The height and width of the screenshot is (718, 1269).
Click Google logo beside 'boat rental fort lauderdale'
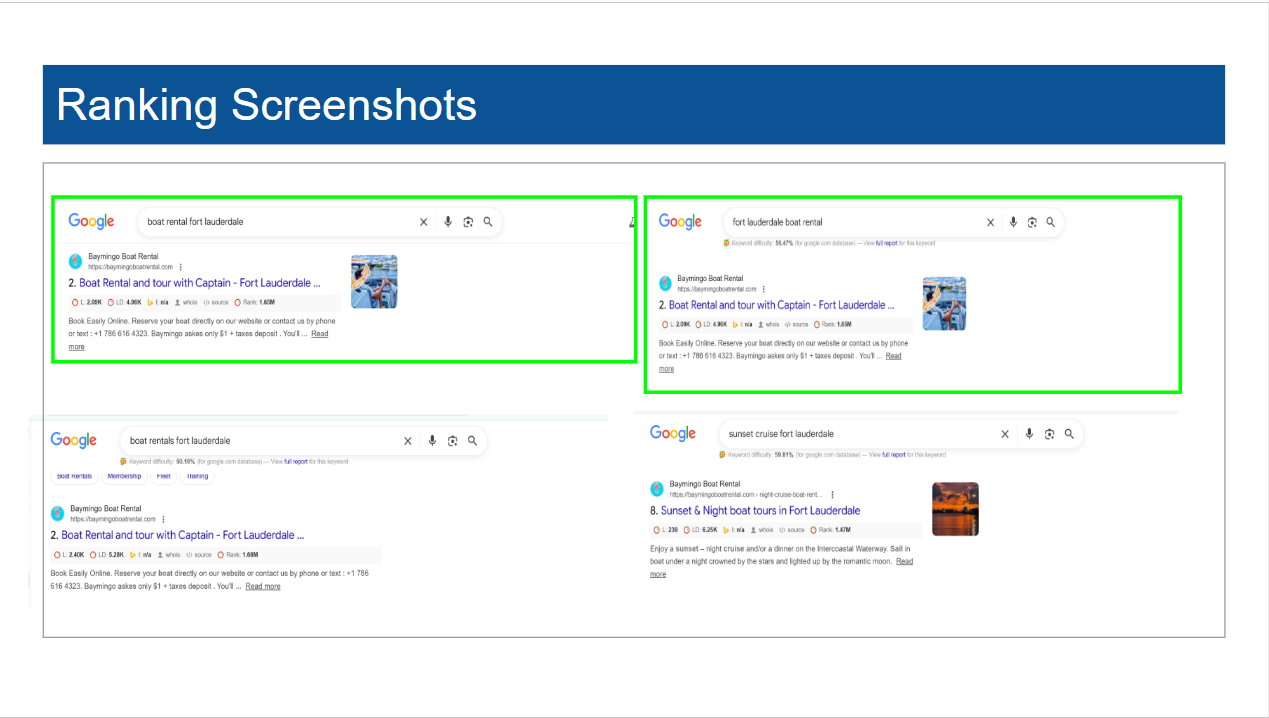92,222
